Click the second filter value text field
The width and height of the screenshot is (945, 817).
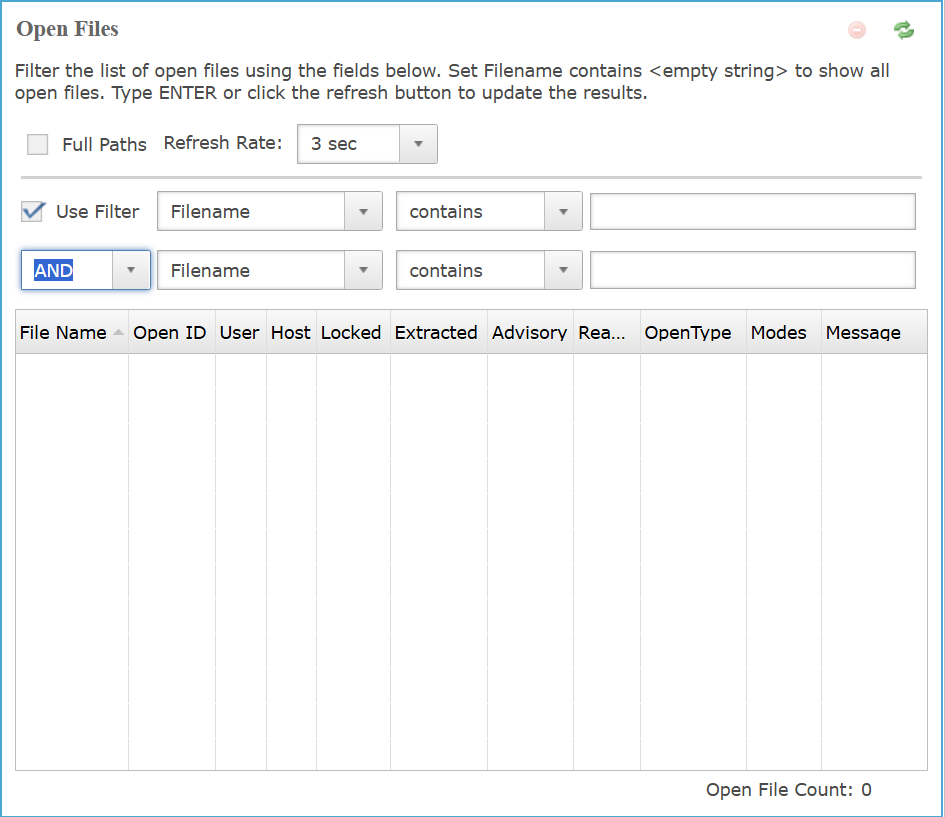(x=752, y=270)
